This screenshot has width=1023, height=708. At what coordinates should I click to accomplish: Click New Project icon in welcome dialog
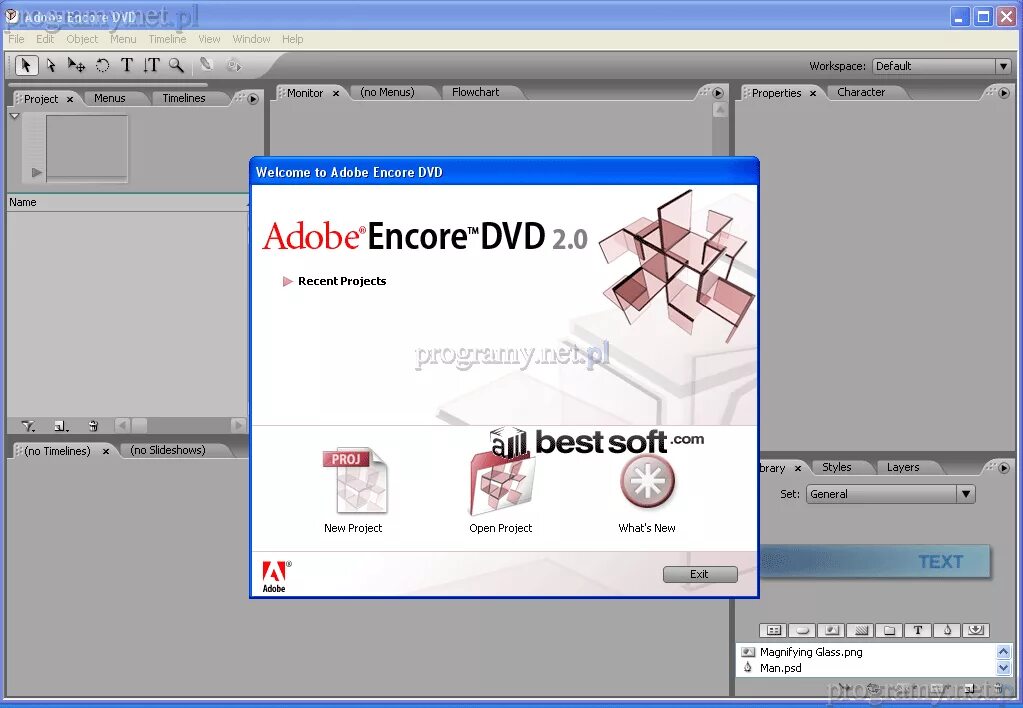click(x=355, y=481)
